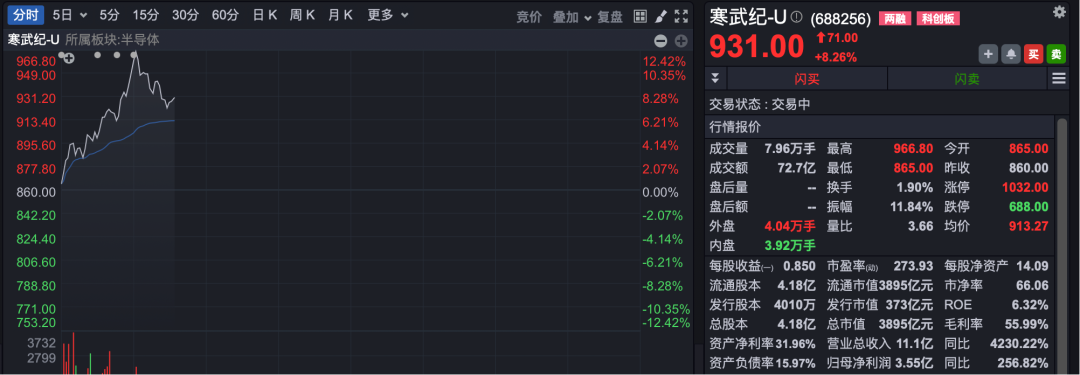Switch to the 日K tab
The width and height of the screenshot is (1080, 375).
tap(264, 15)
